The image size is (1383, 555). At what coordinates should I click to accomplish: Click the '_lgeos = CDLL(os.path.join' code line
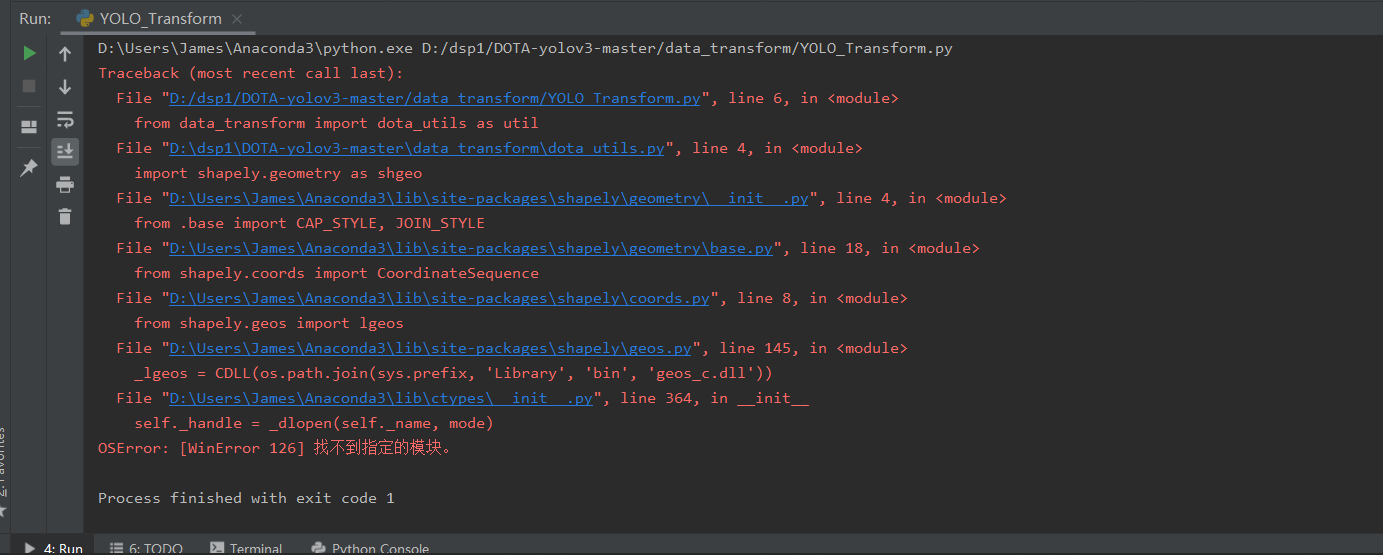[x=454, y=373]
